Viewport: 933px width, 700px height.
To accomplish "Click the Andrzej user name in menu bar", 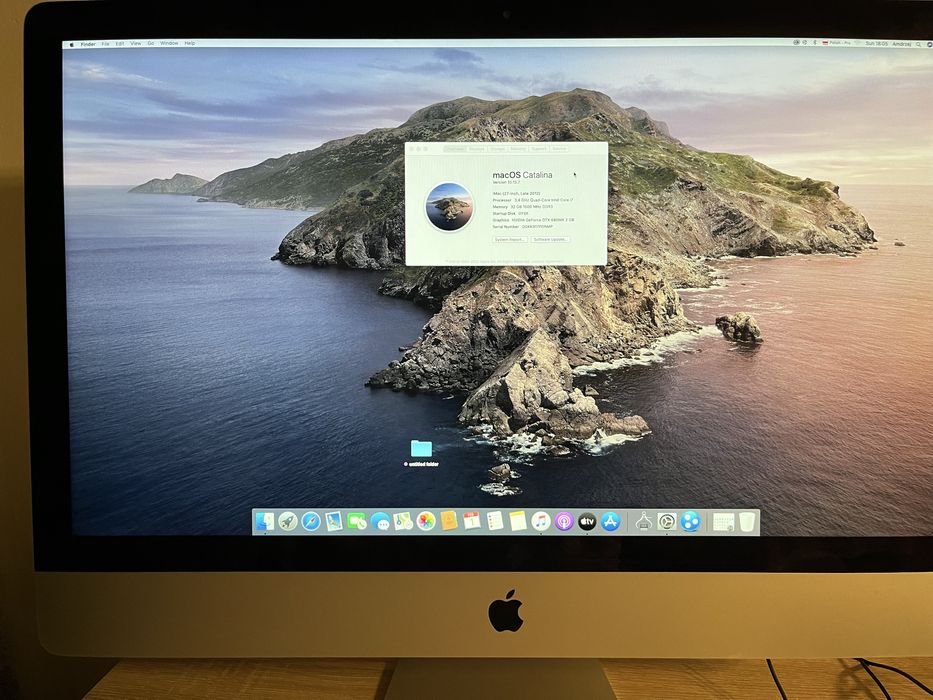I will [901, 44].
